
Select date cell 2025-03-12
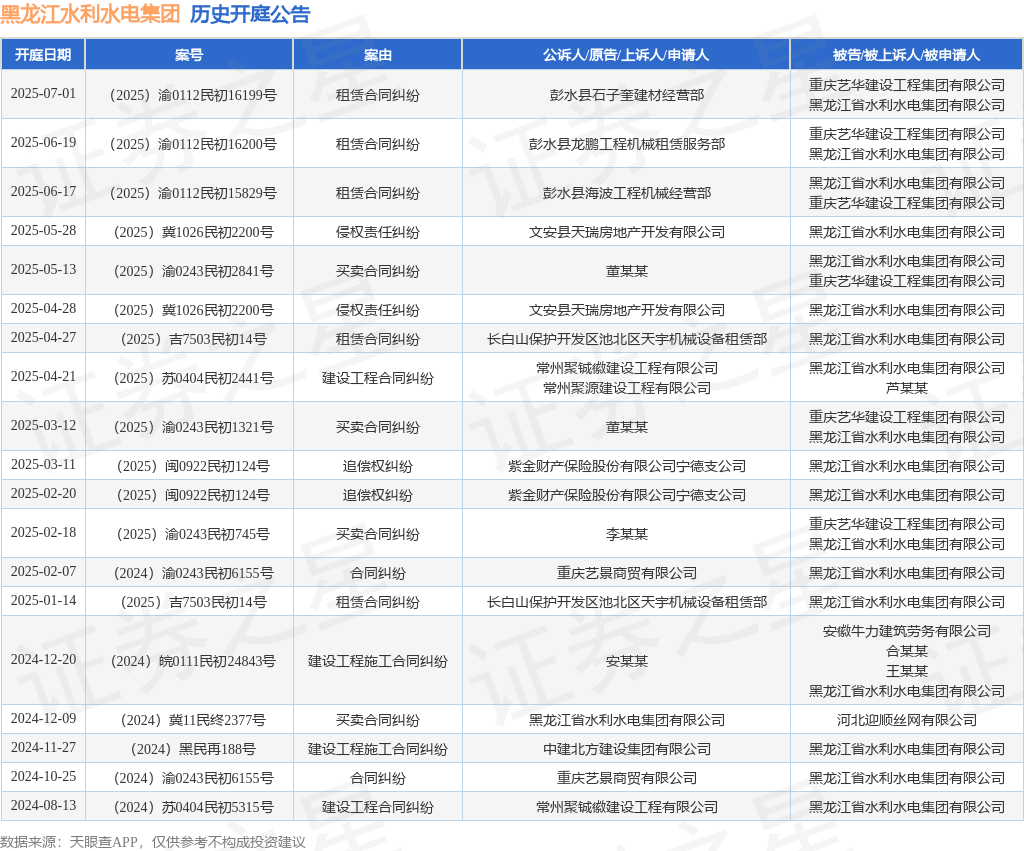[43, 426]
